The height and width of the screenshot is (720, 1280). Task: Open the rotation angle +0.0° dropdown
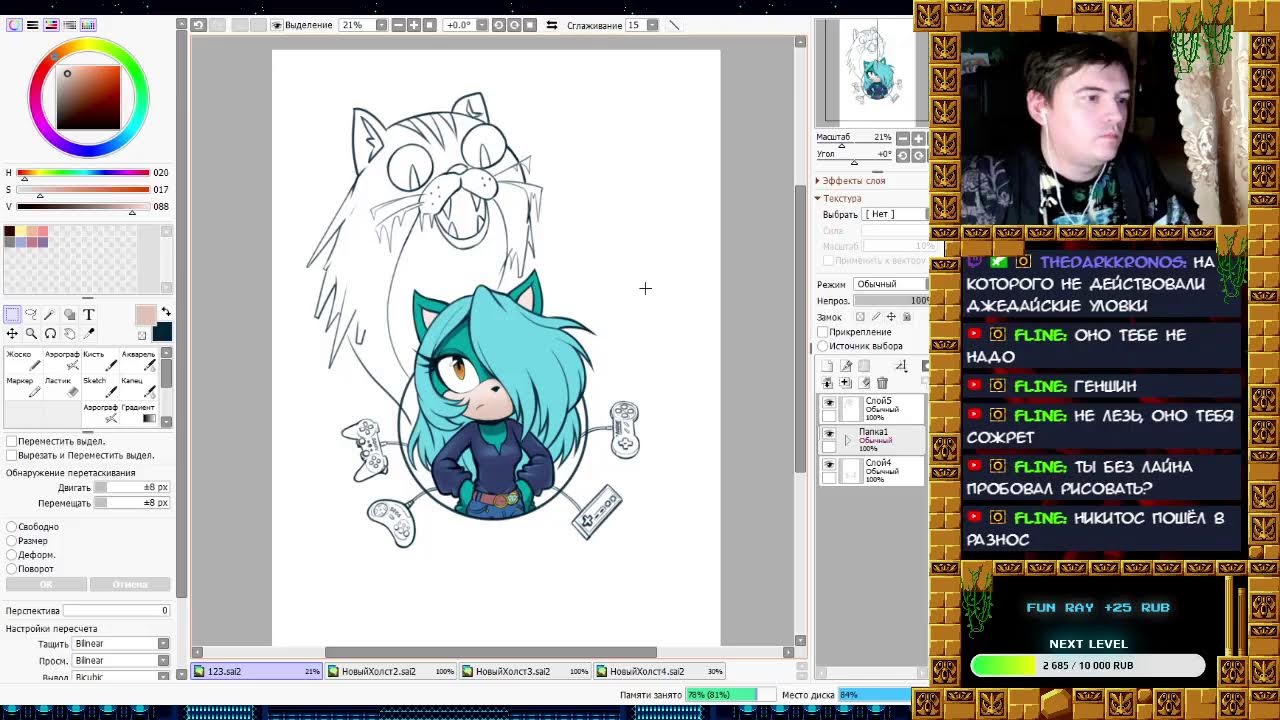click(483, 25)
